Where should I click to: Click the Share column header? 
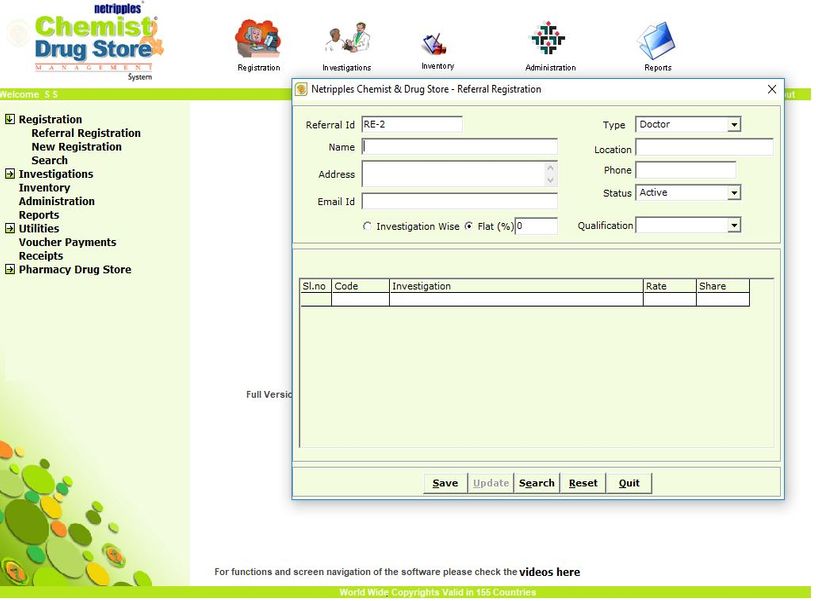coord(723,286)
